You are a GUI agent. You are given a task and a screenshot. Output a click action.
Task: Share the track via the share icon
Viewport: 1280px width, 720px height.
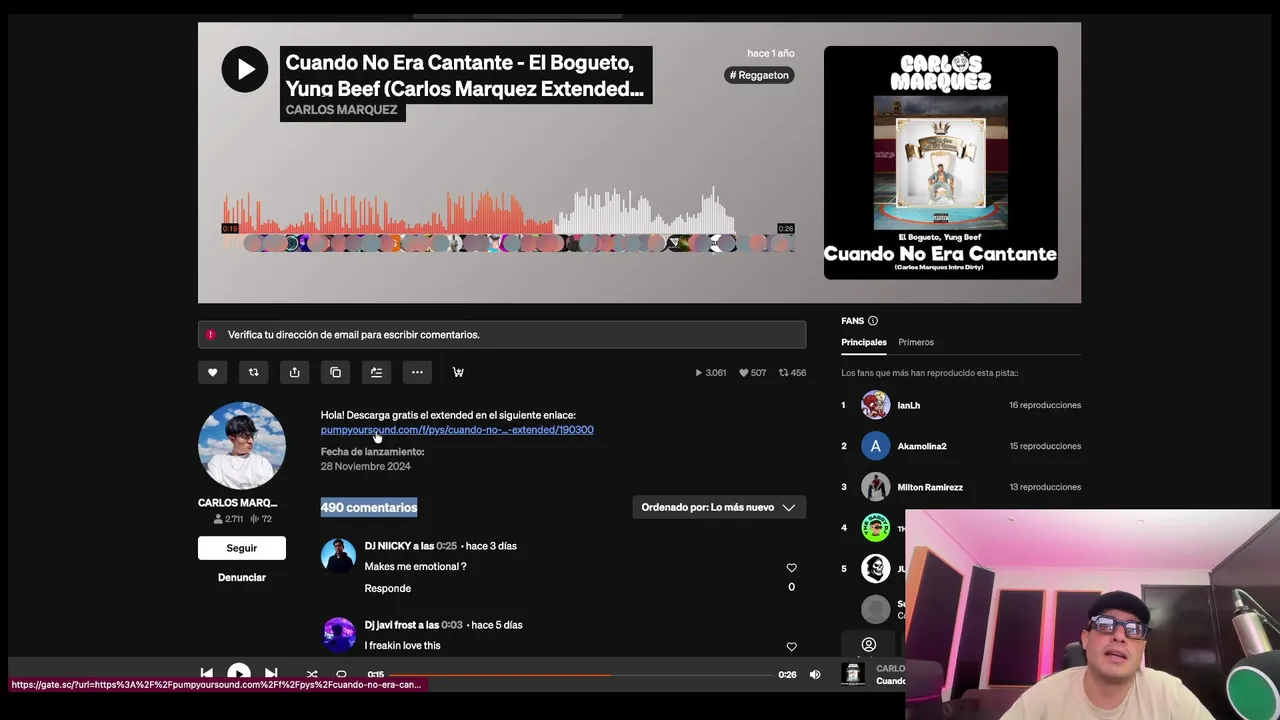coord(294,372)
